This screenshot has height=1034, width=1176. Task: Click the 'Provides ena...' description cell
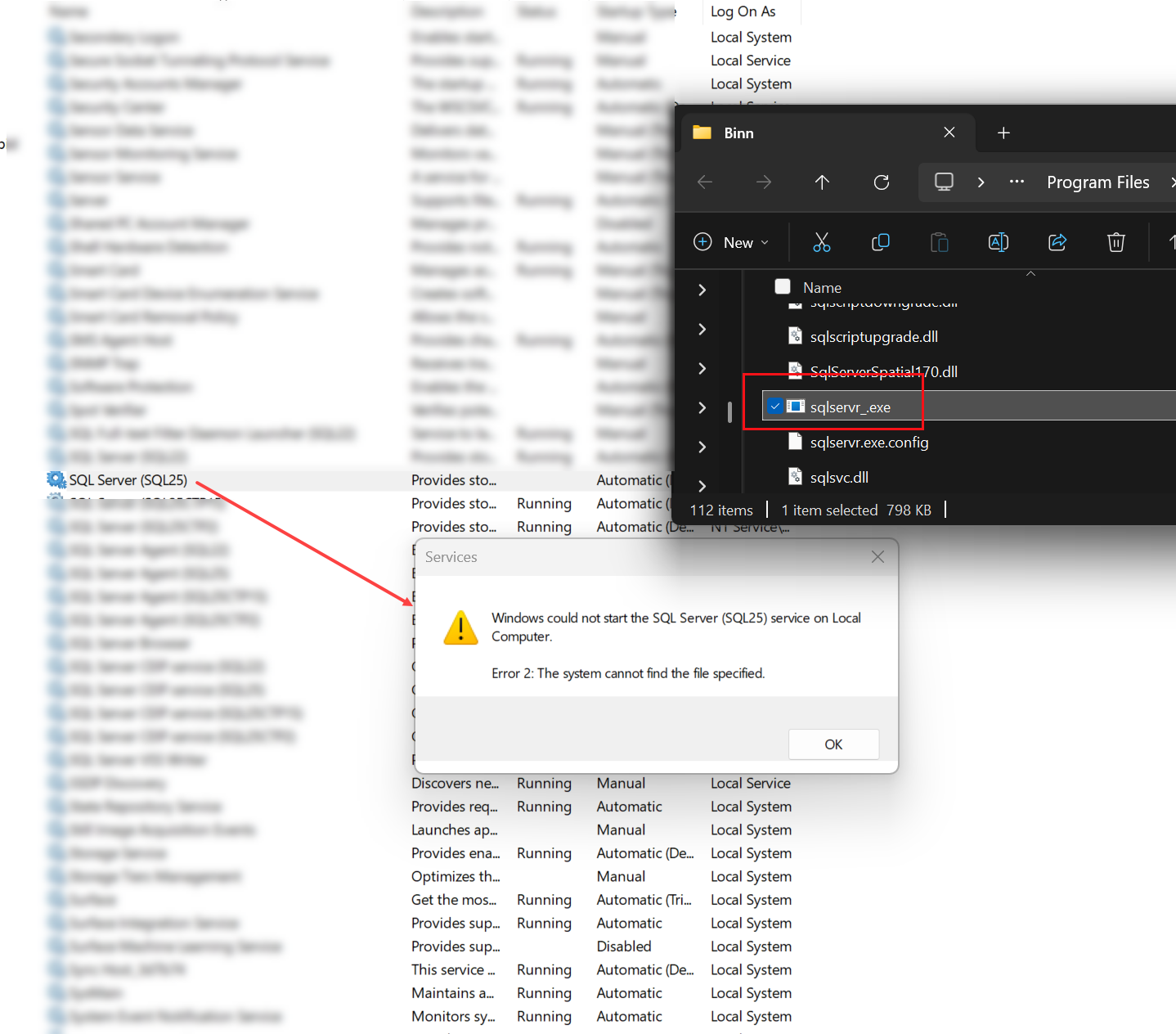[456, 853]
